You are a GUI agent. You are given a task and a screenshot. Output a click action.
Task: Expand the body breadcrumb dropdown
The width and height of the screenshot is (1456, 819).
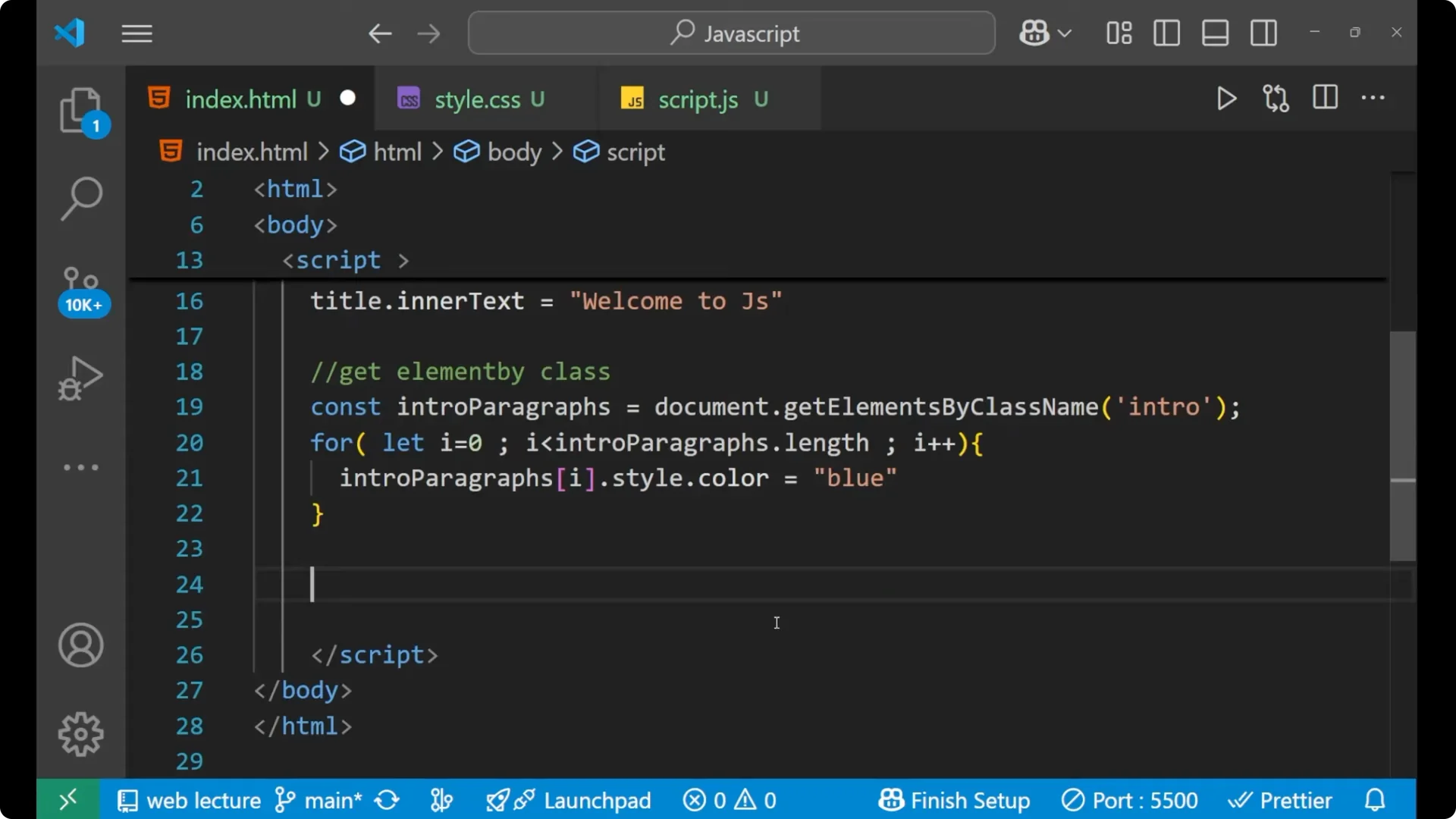coord(513,152)
